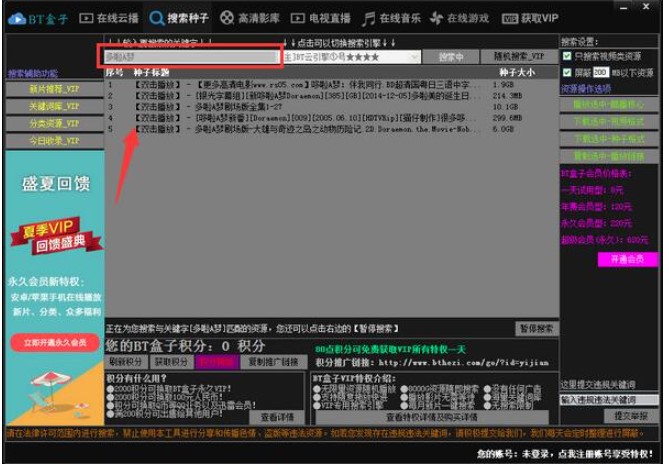Image resolution: width=669 pixels, height=465 pixels.
Task: Click the magenta 开通会员 button
Action: (x=628, y=259)
